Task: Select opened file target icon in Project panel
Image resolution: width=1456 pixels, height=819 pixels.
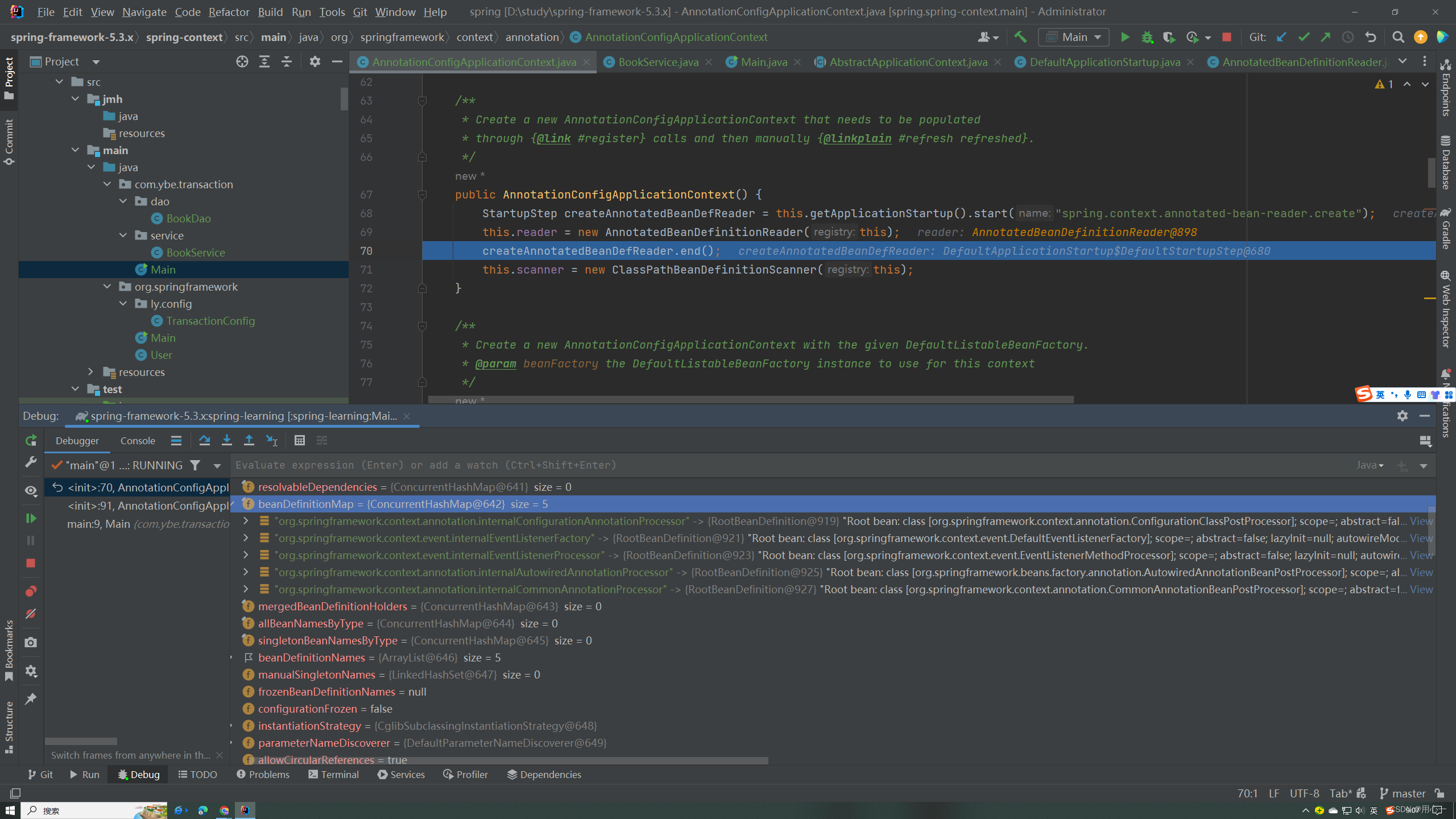Action: [x=242, y=61]
